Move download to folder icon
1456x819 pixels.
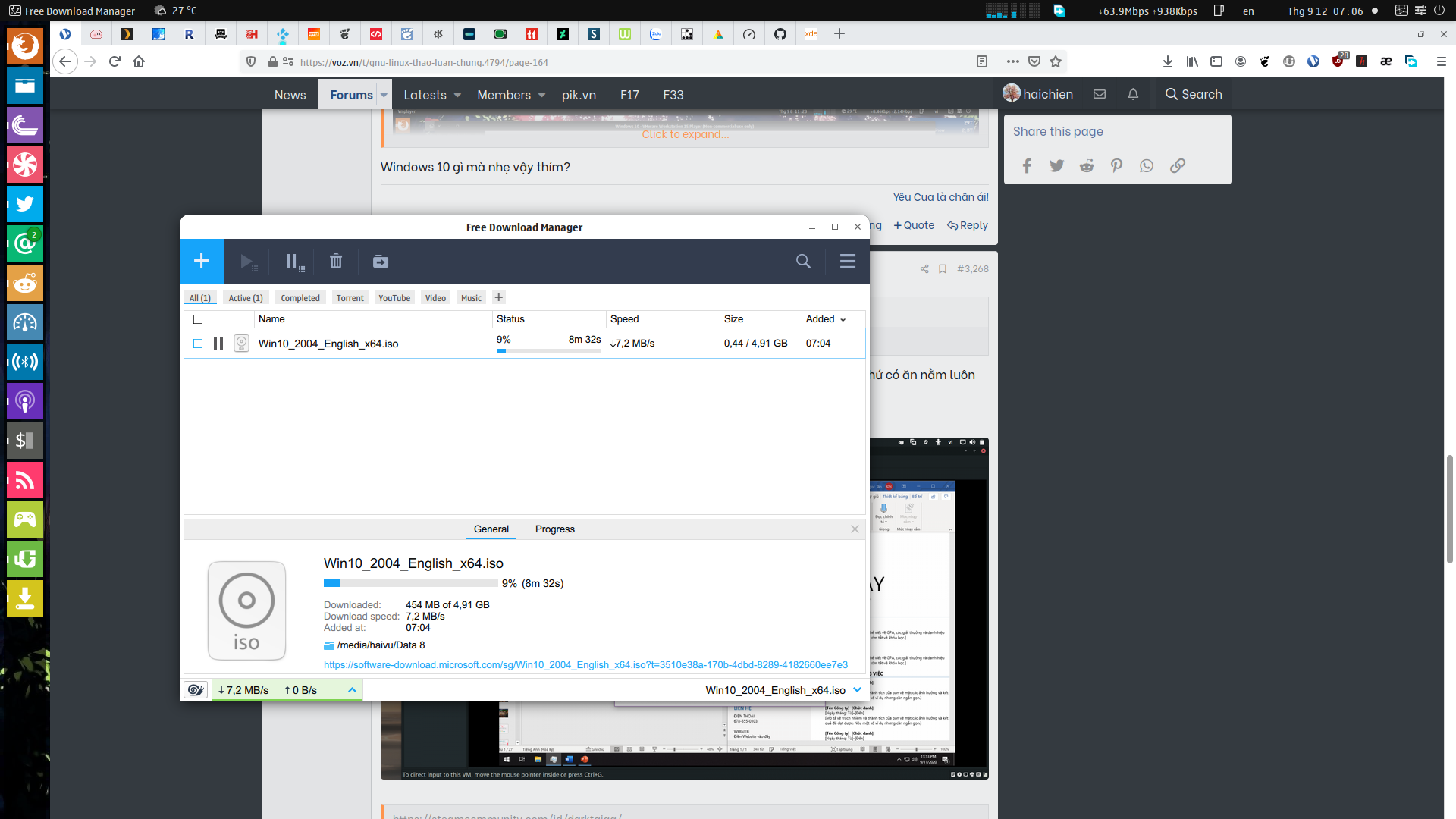[x=381, y=262]
